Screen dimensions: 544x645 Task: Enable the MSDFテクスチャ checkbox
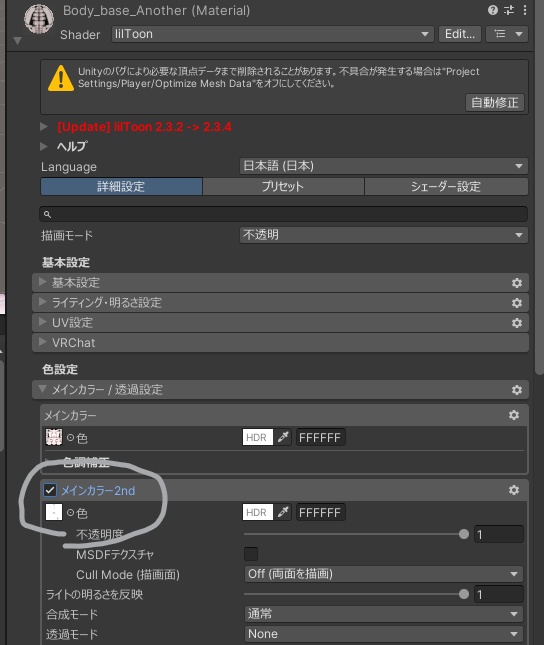click(251, 554)
